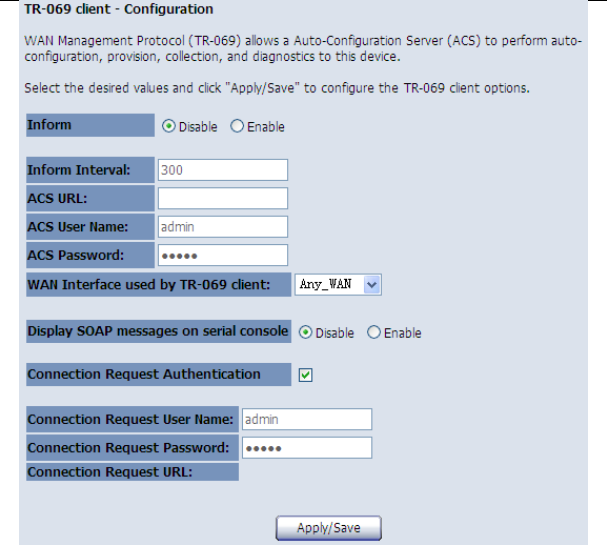This screenshot has width=607, height=545.
Task: Click the Connection Request Authentication label
Action: [x=144, y=374]
